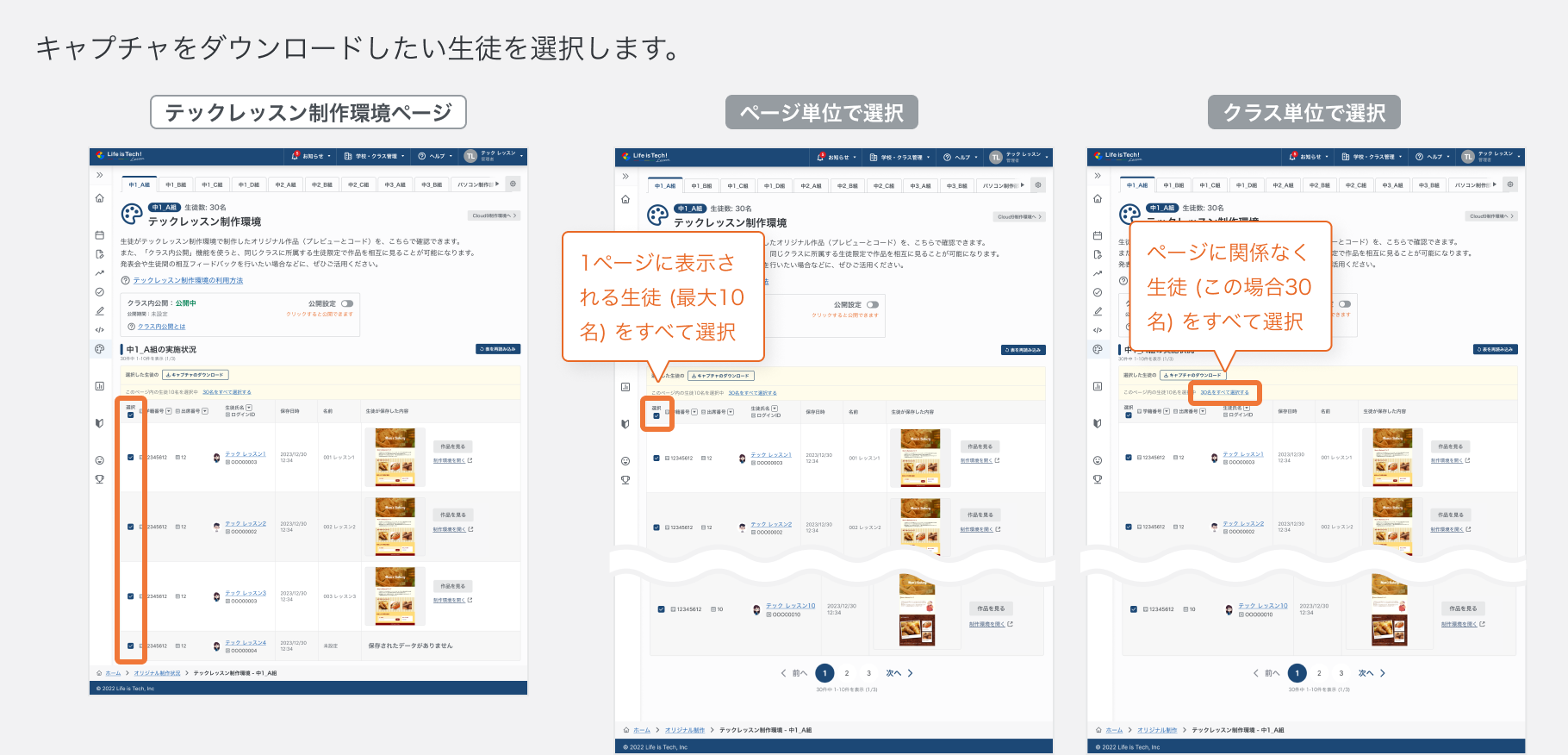
Task: Toggle header select-all checkbox in left screenshot
Action: click(131, 415)
